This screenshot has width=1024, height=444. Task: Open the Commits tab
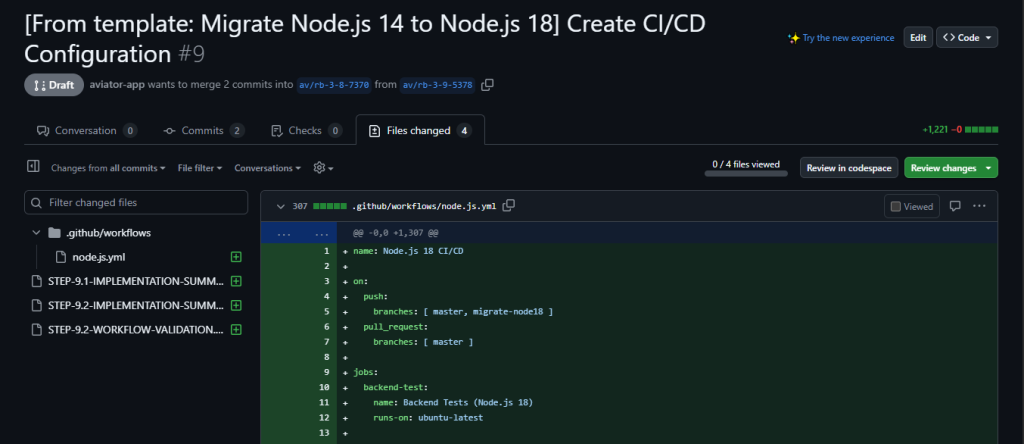[x=203, y=130]
